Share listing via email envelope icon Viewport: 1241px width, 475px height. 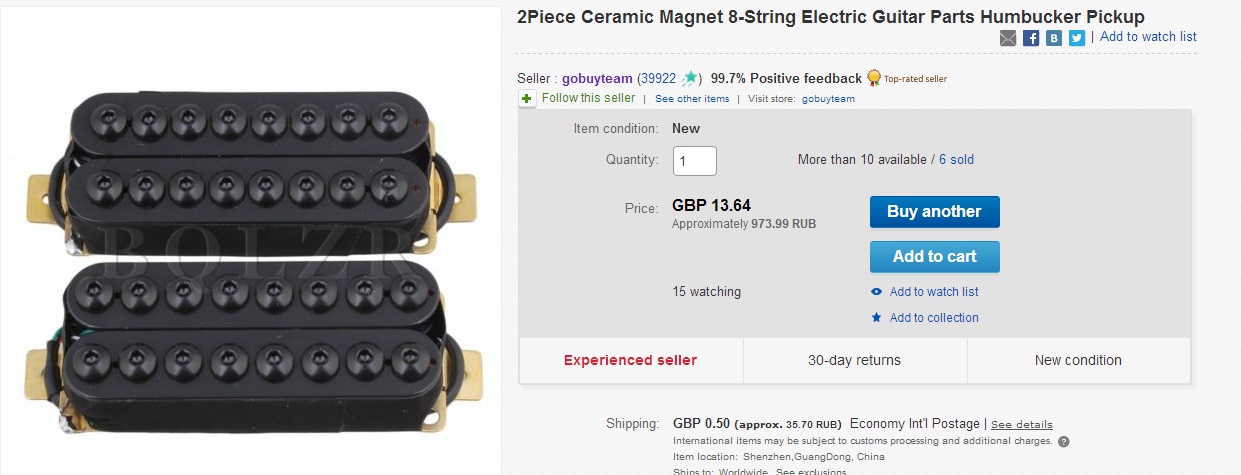1008,38
